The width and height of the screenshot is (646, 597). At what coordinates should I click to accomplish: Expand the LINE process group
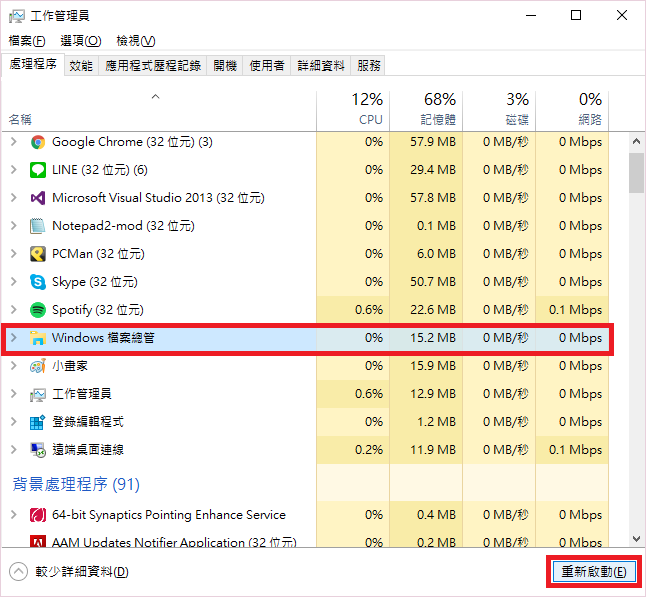14,170
